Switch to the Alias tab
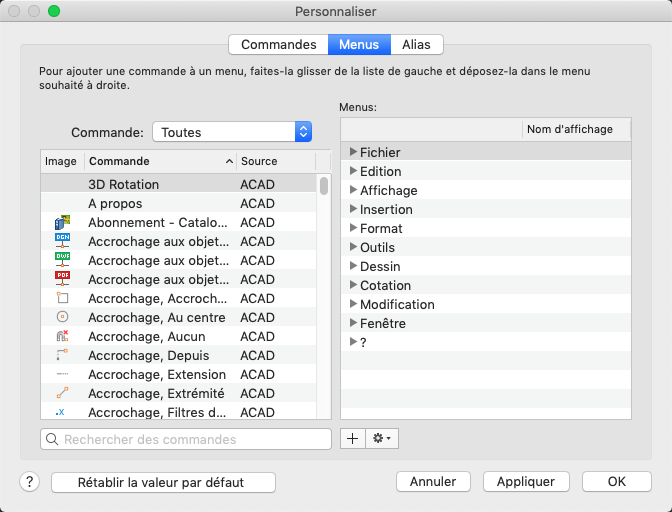This screenshot has width=672, height=512. click(x=416, y=44)
